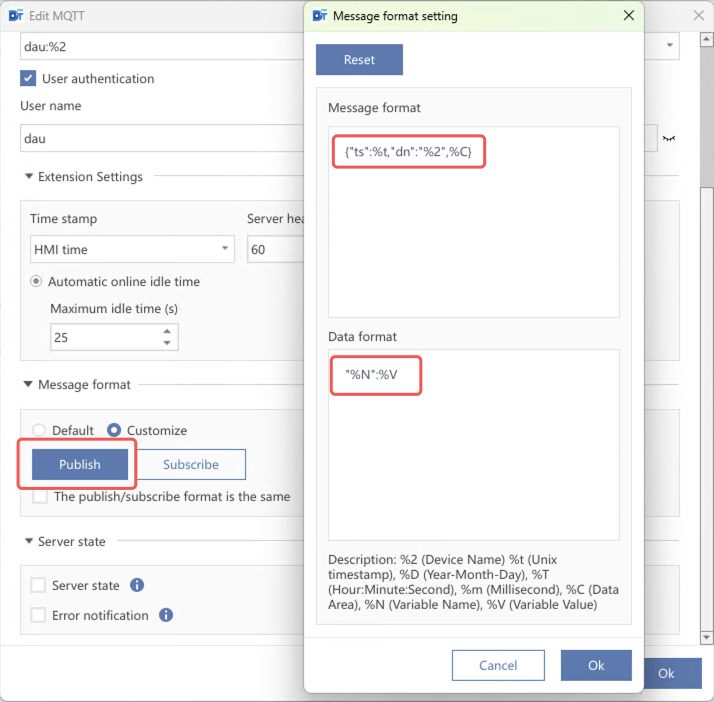
Task: Click the scrollbar down arrow of Edit MQTT
Action: tap(707, 637)
